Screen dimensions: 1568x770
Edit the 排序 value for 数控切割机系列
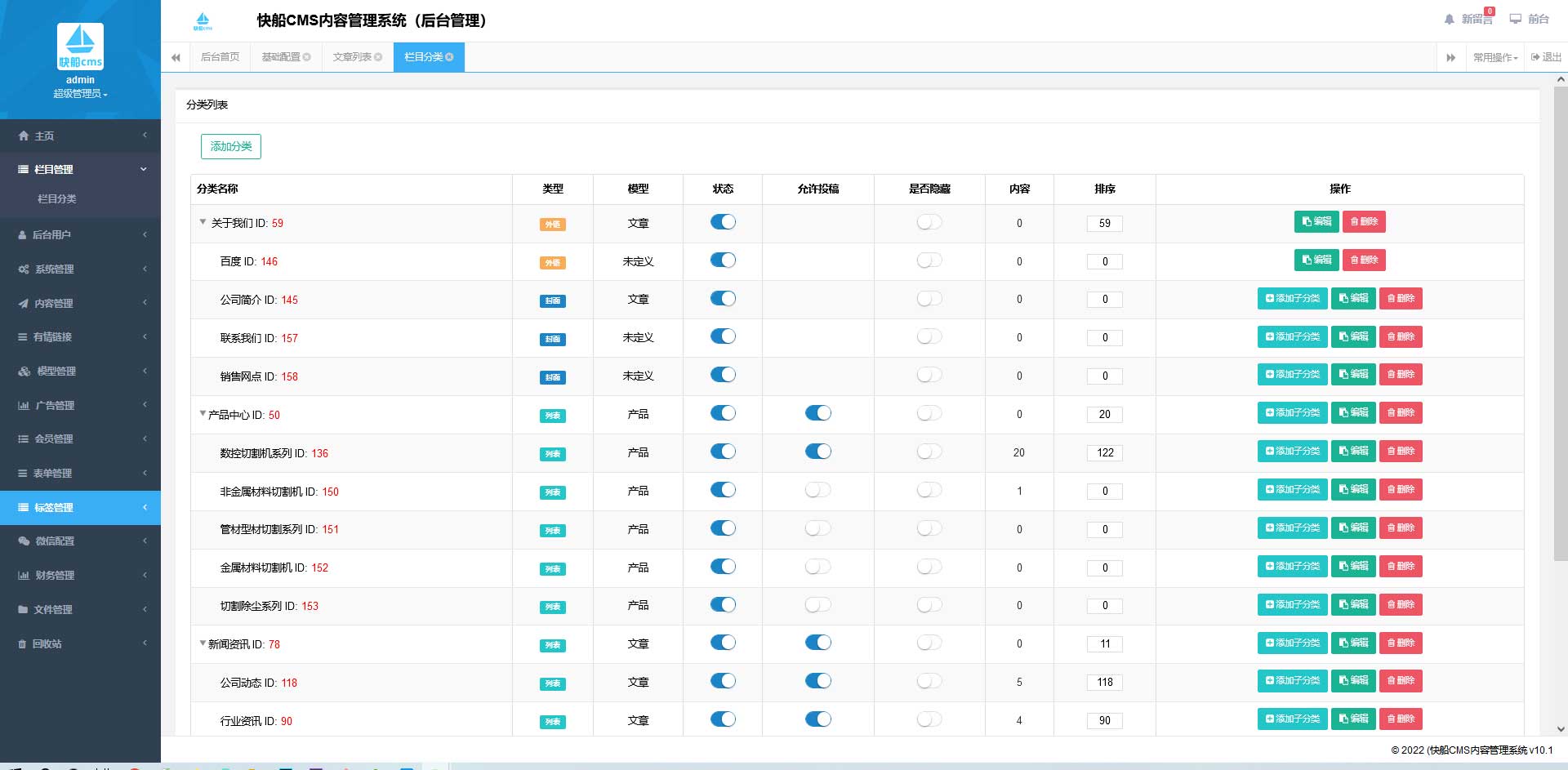point(1104,452)
